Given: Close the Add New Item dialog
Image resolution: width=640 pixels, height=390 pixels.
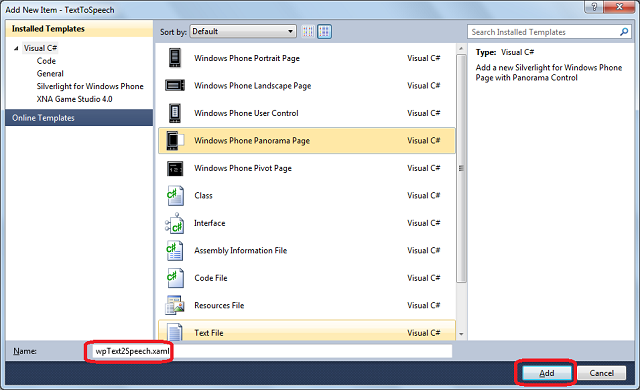Looking at the screenshot, I should pyautogui.click(x=620, y=7).
